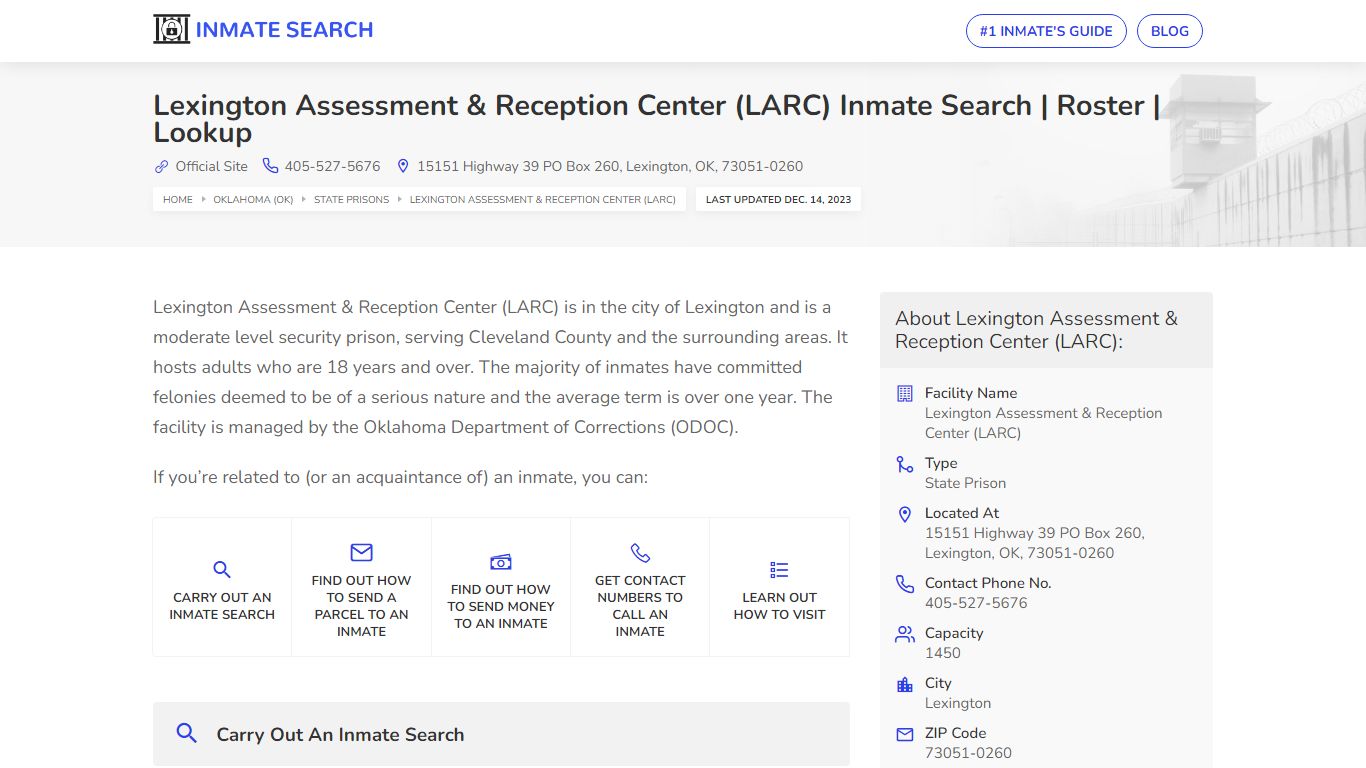
Task: Open OKLAHOMA (OK) breadcrumb
Action: 253,200
